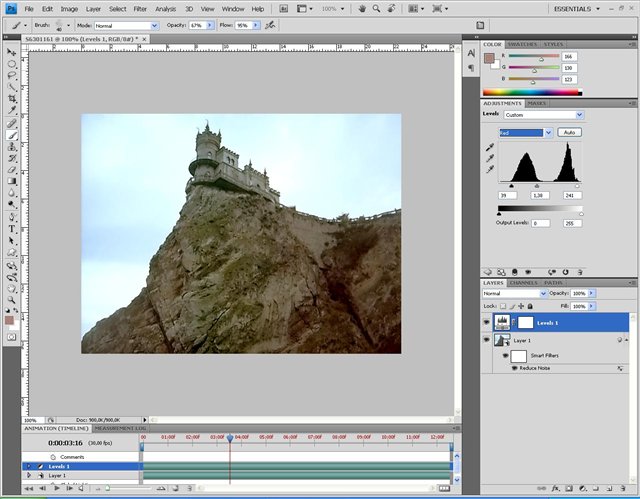The width and height of the screenshot is (640, 499).
Task: Click the foreground color swatch in Color panel
Action: (x=489, y=58)
